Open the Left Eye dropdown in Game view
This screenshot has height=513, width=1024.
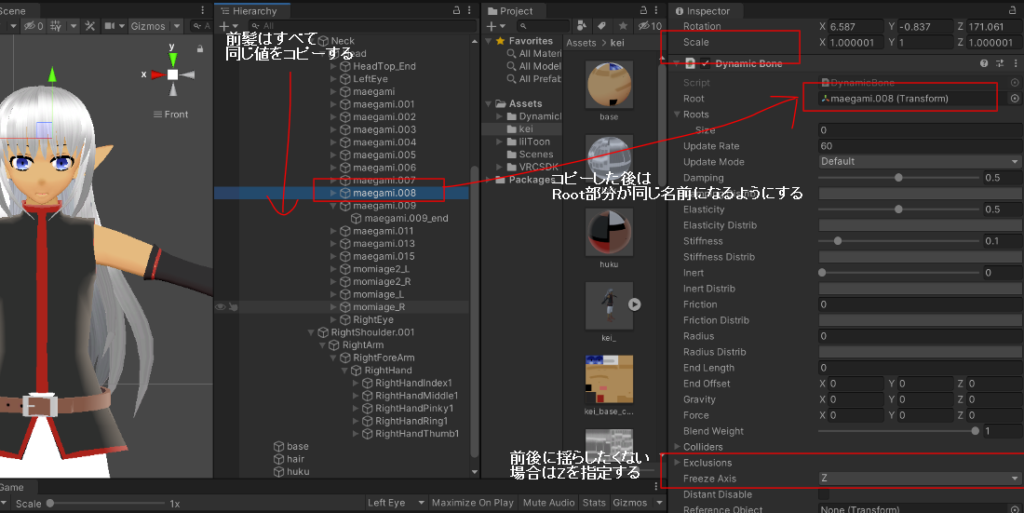click(396, 503)
